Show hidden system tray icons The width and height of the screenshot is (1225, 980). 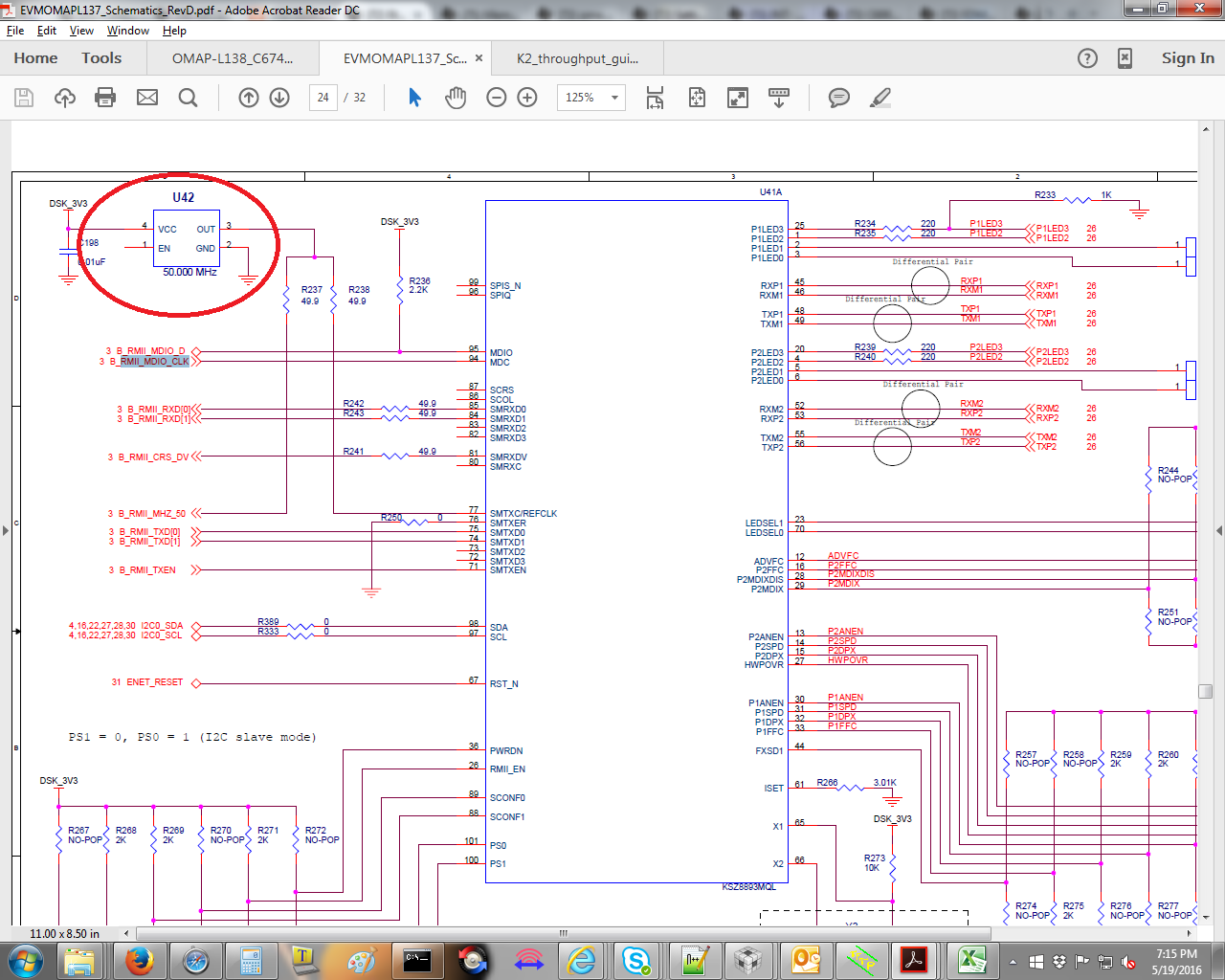(x=1013, y=962)
